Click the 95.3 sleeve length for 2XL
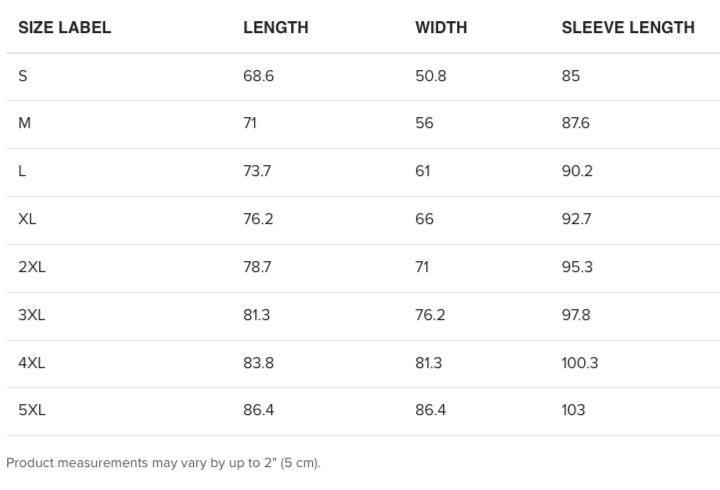720x490 pixels. (576, 267)
